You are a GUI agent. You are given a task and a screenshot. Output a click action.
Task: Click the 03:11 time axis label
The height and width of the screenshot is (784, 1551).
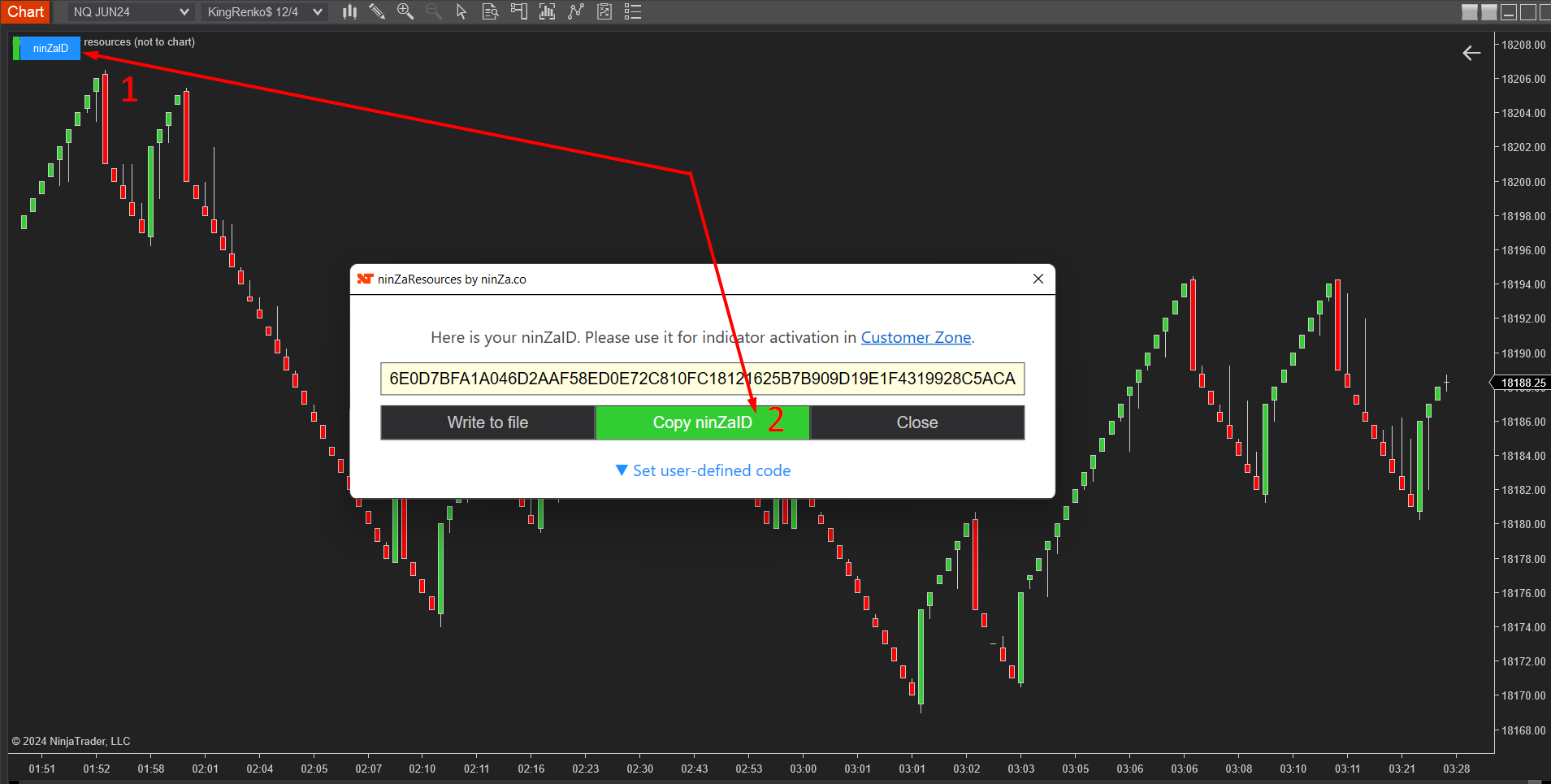(x=1348, y=769)
